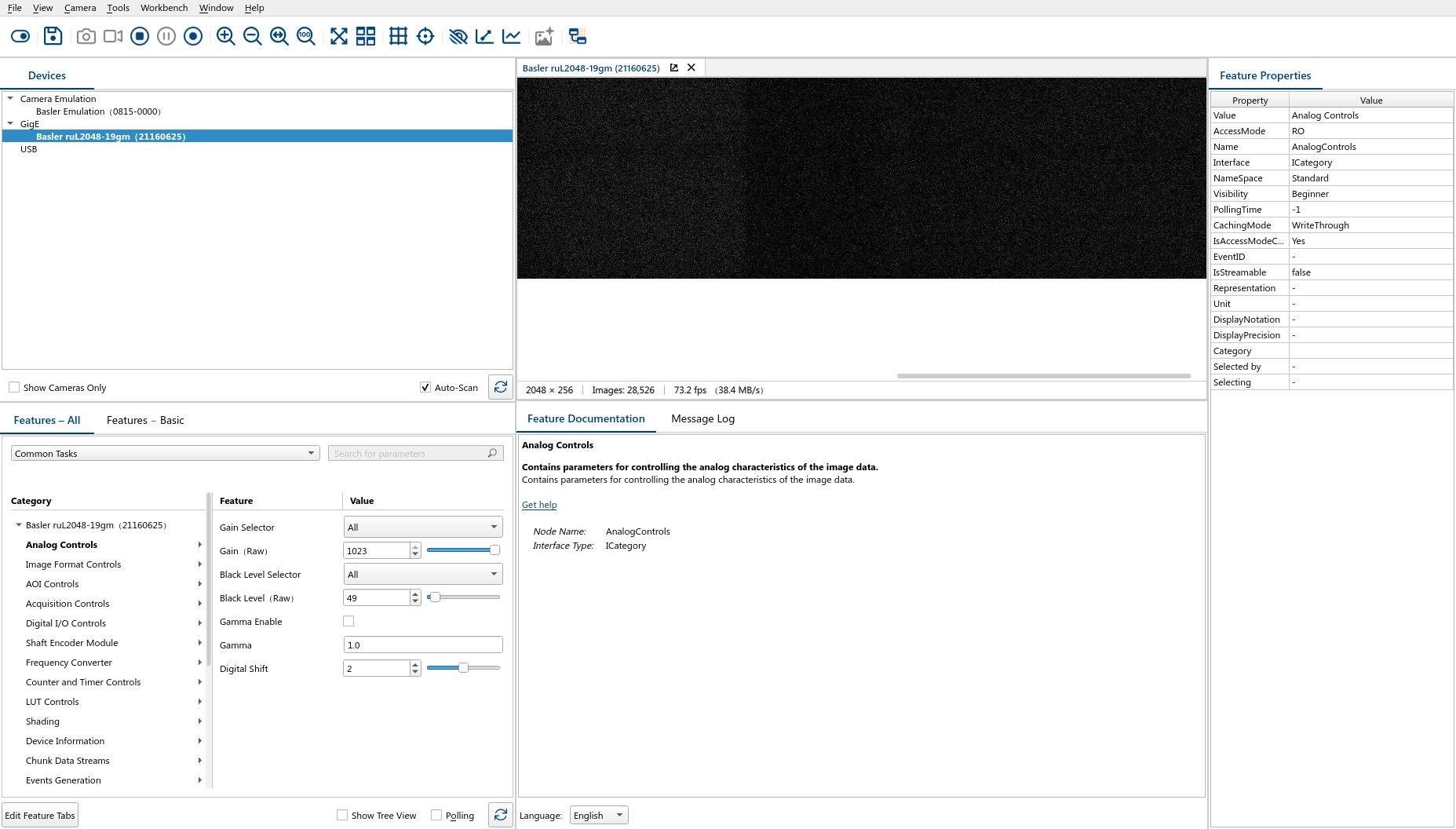Adjust the Black Level (Raw) slider
1456x829 pixels.
point(463,597)
